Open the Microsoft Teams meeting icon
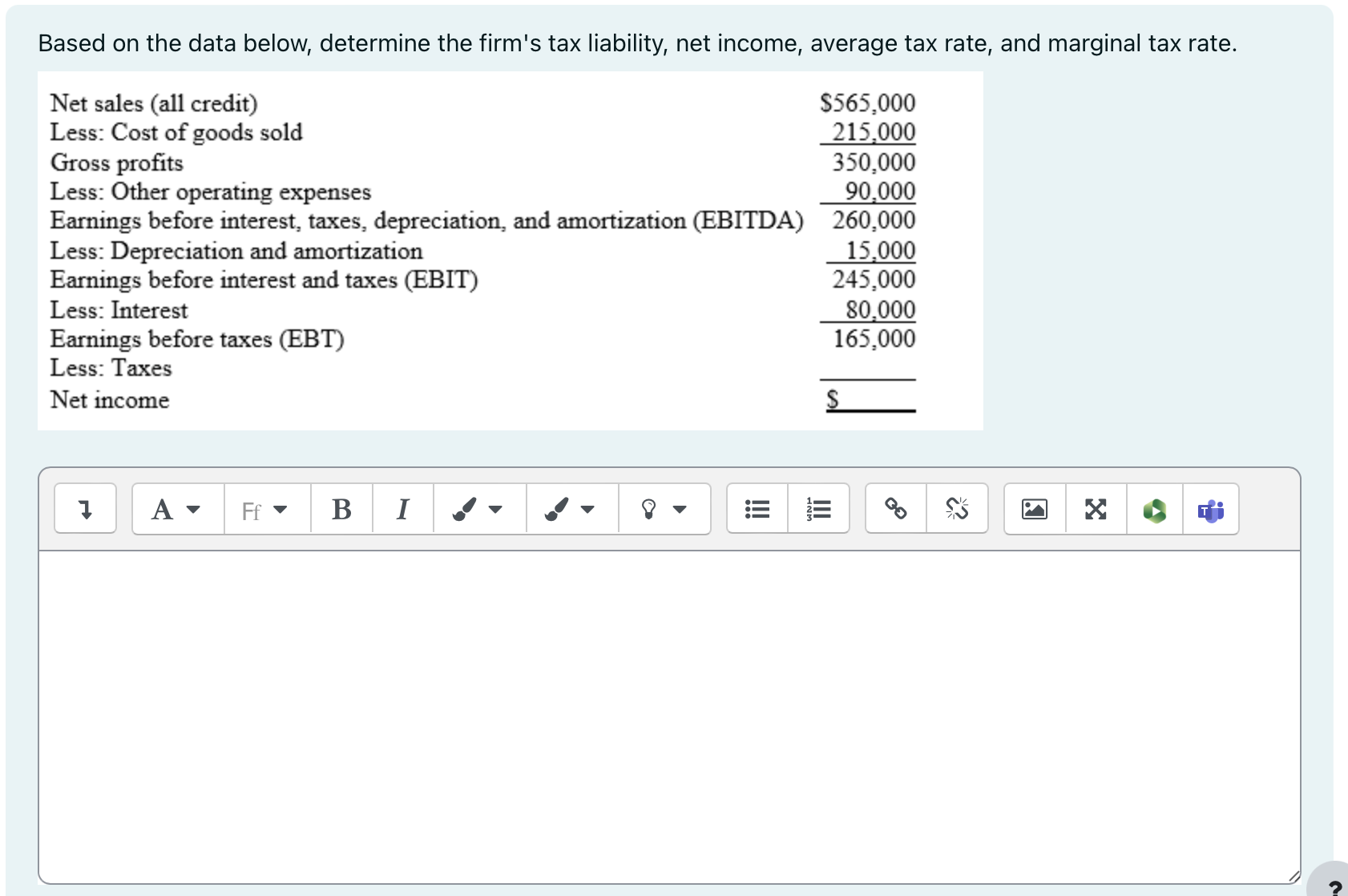 1210,509
